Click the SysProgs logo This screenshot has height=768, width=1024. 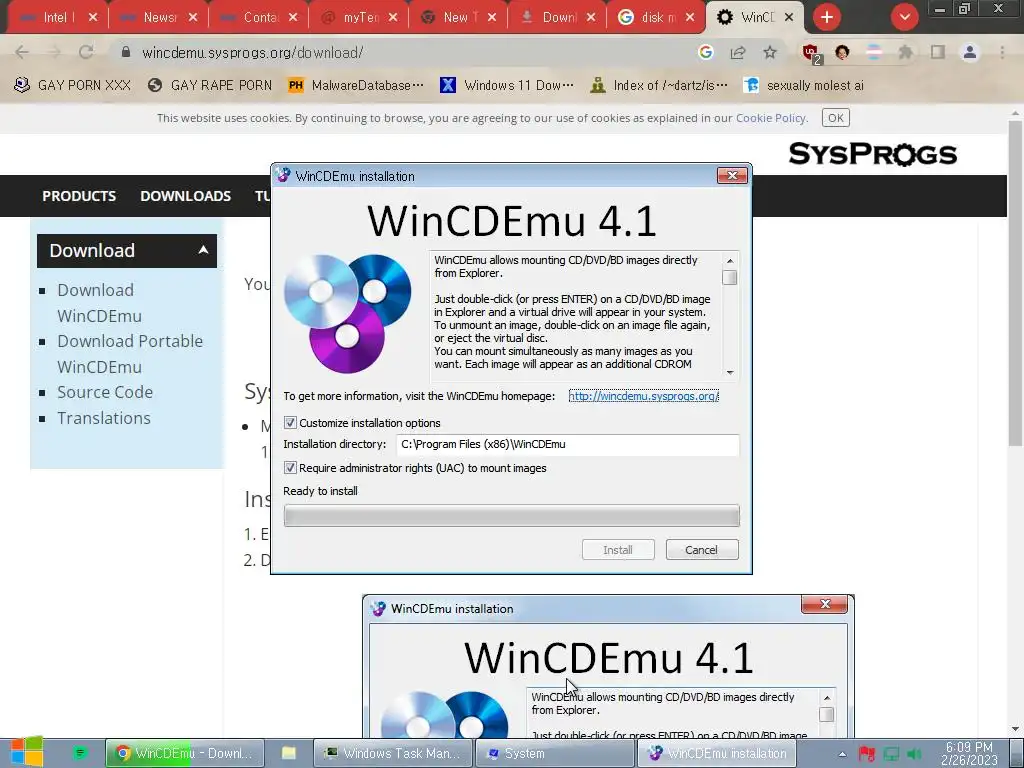coord(872,154)
